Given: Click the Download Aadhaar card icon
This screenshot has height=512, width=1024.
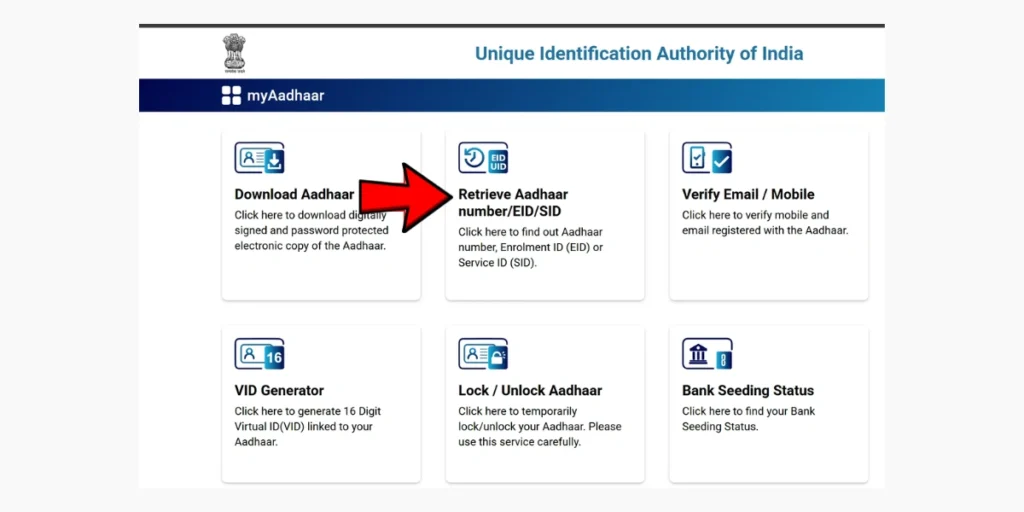Looking at the screenshot, I should [259, 157].
